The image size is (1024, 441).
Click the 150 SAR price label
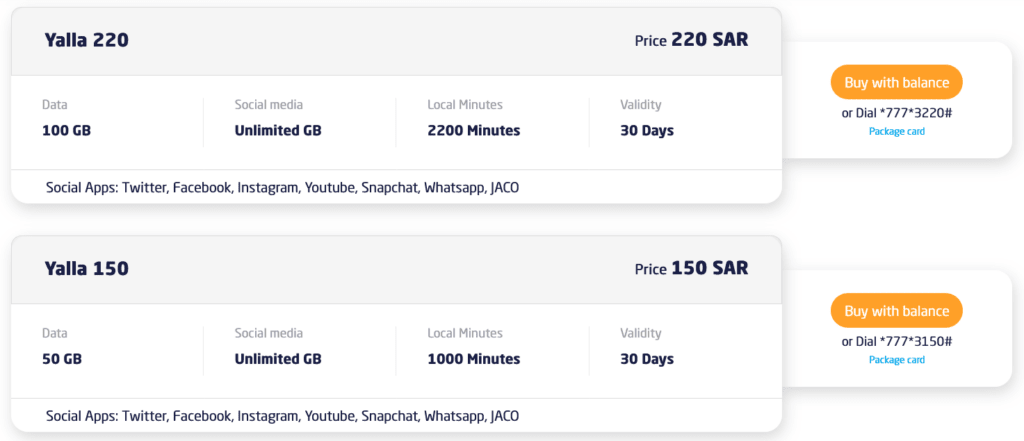pos(709,268)
